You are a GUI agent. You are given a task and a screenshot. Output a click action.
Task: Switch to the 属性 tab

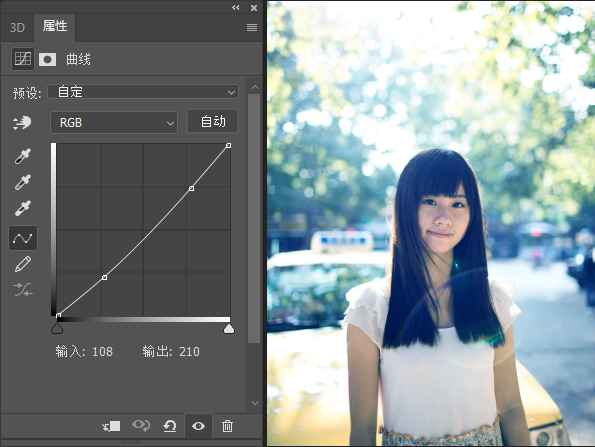[x=55, y=26]
